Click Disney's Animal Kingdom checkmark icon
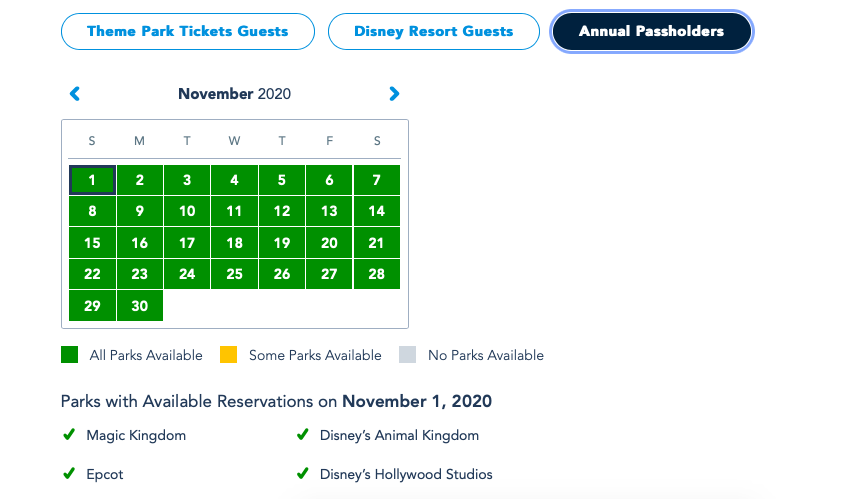 pyautogui.click(x=302, y=435)
